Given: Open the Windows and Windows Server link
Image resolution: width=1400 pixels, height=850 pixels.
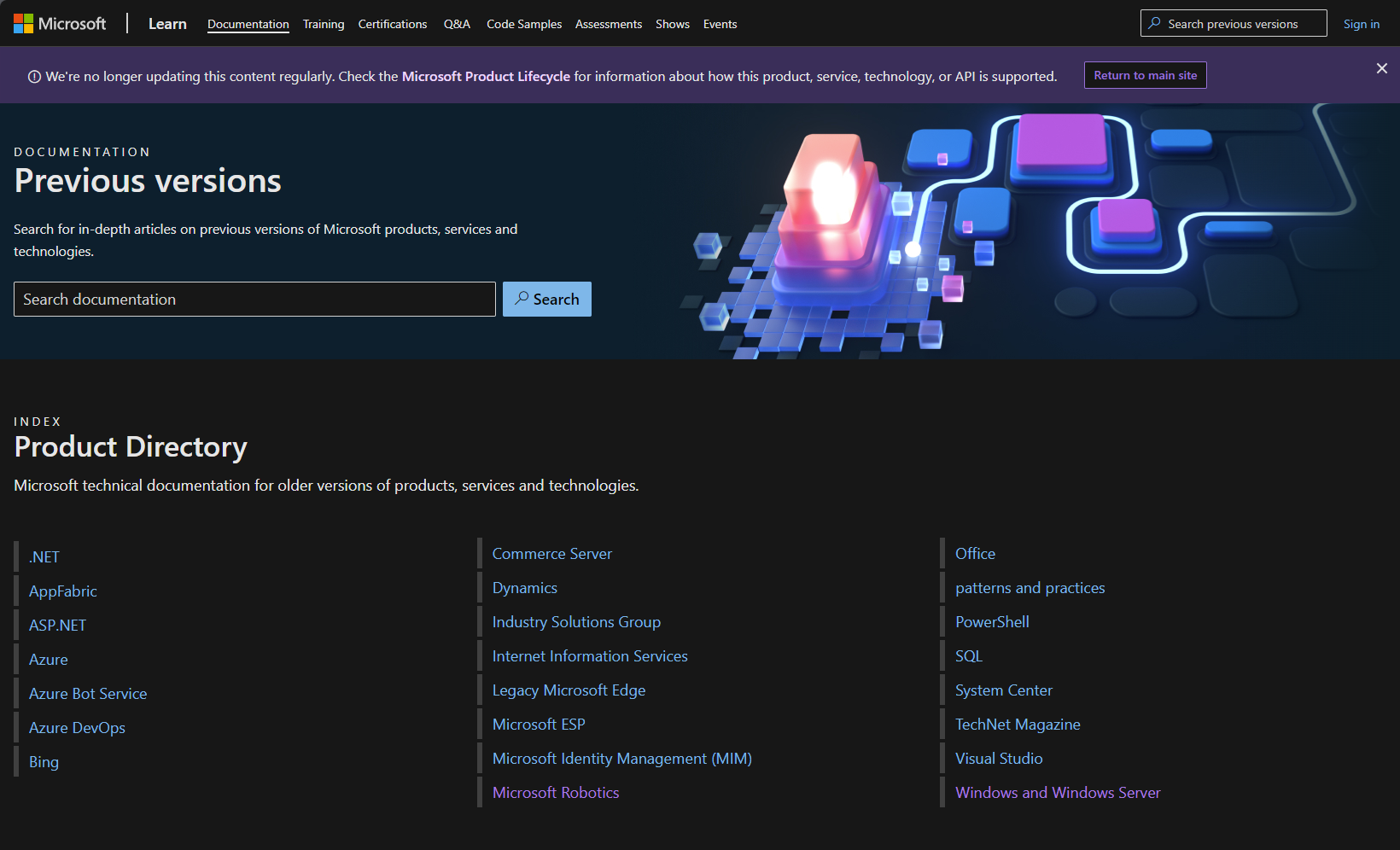Looking at the screenshot, I should click(1058, 793).
